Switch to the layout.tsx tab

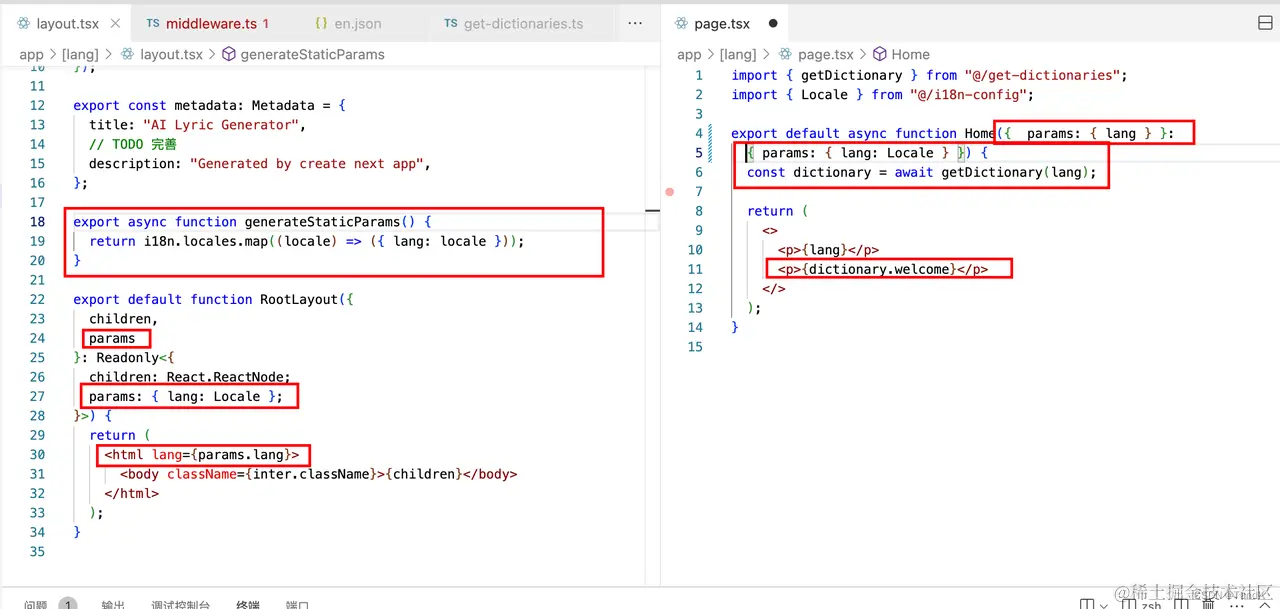(x=67, y=23)
